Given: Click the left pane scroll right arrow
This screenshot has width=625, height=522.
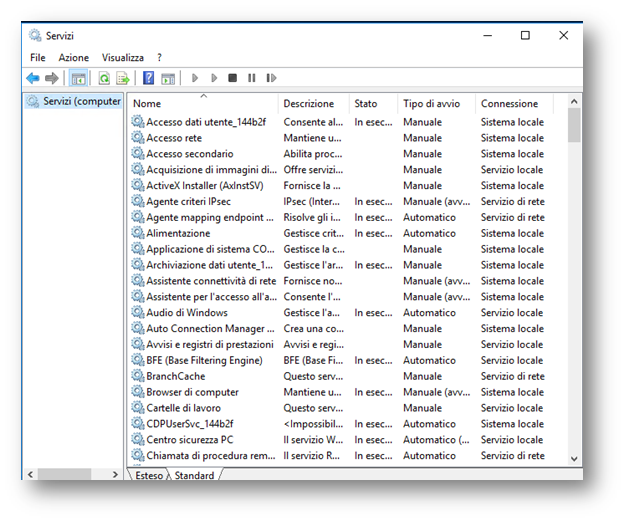Looking at the screenshot, I should (115, 475).
